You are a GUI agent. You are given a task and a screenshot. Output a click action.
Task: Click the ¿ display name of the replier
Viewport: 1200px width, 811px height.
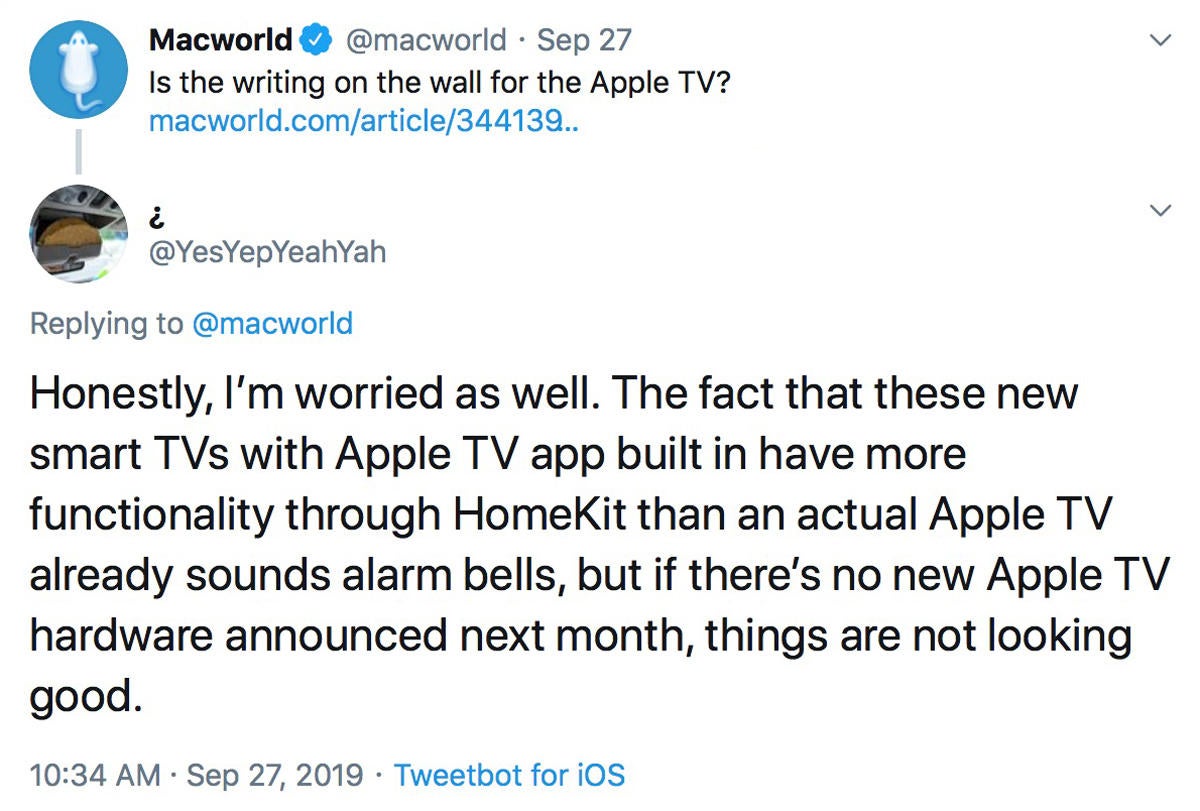[x=155, y=212]
